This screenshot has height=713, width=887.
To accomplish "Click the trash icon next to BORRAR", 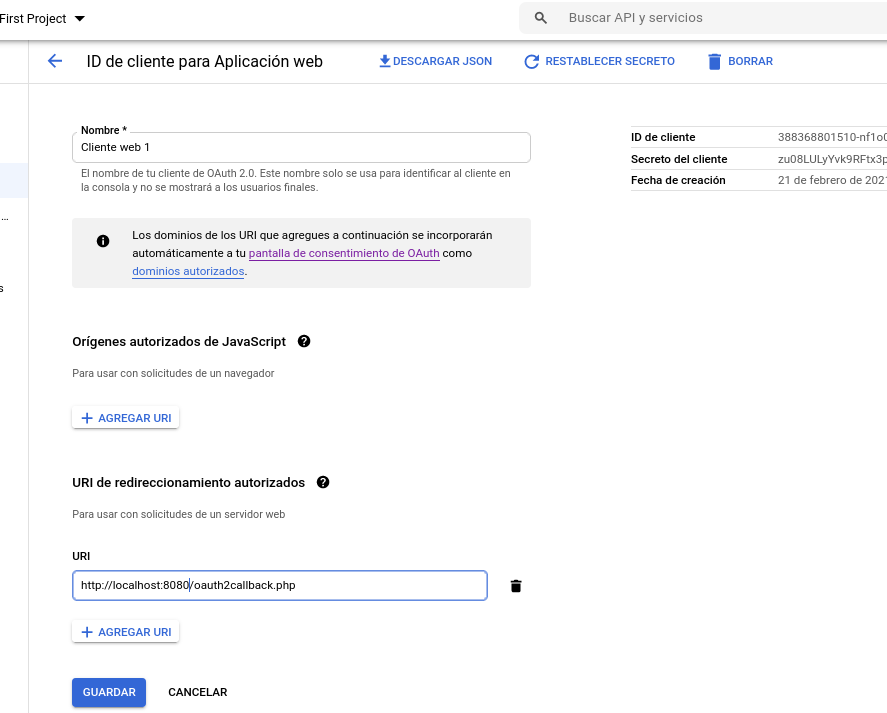I will (x=712, y=61).
